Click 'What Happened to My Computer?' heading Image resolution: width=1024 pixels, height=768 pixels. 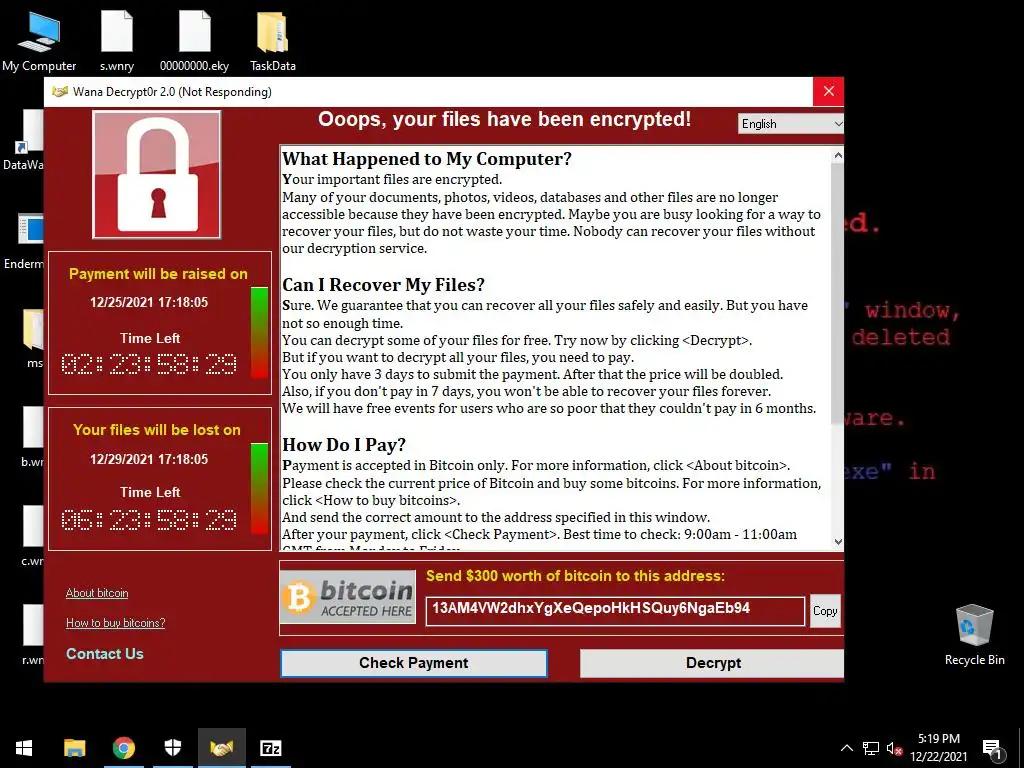pos(427,159)
